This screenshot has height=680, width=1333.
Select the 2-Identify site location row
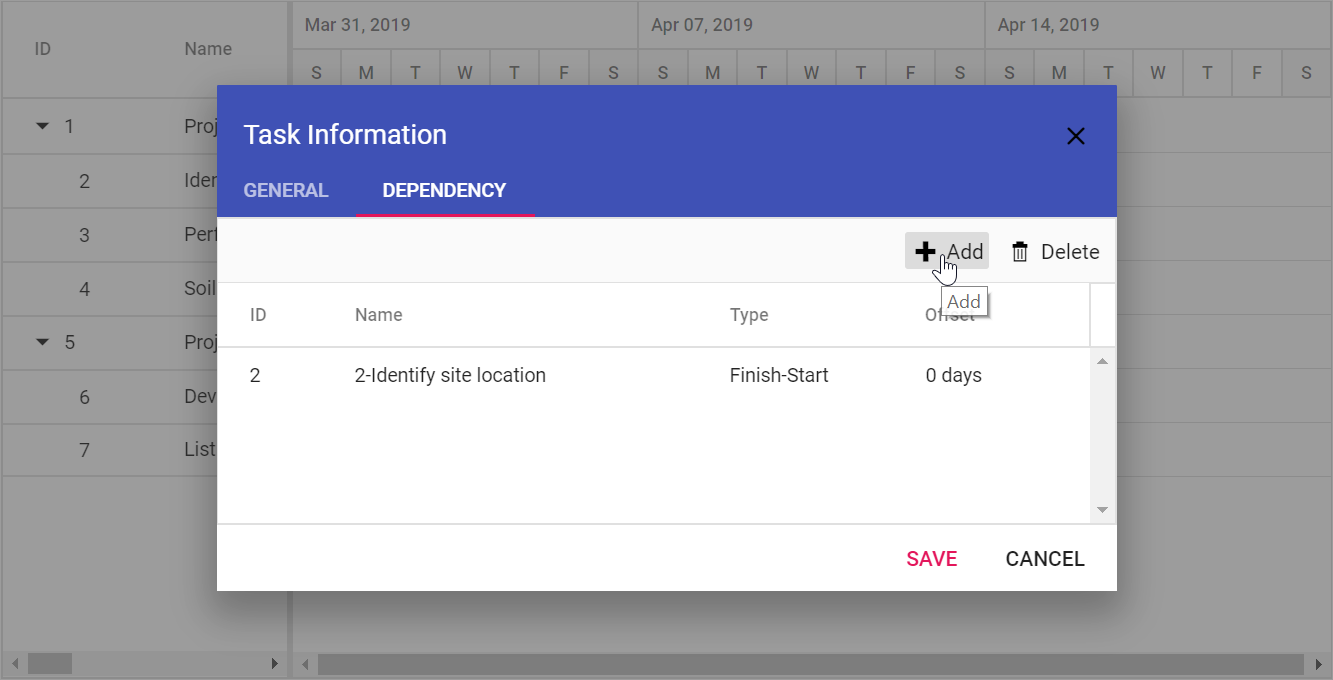653,376
